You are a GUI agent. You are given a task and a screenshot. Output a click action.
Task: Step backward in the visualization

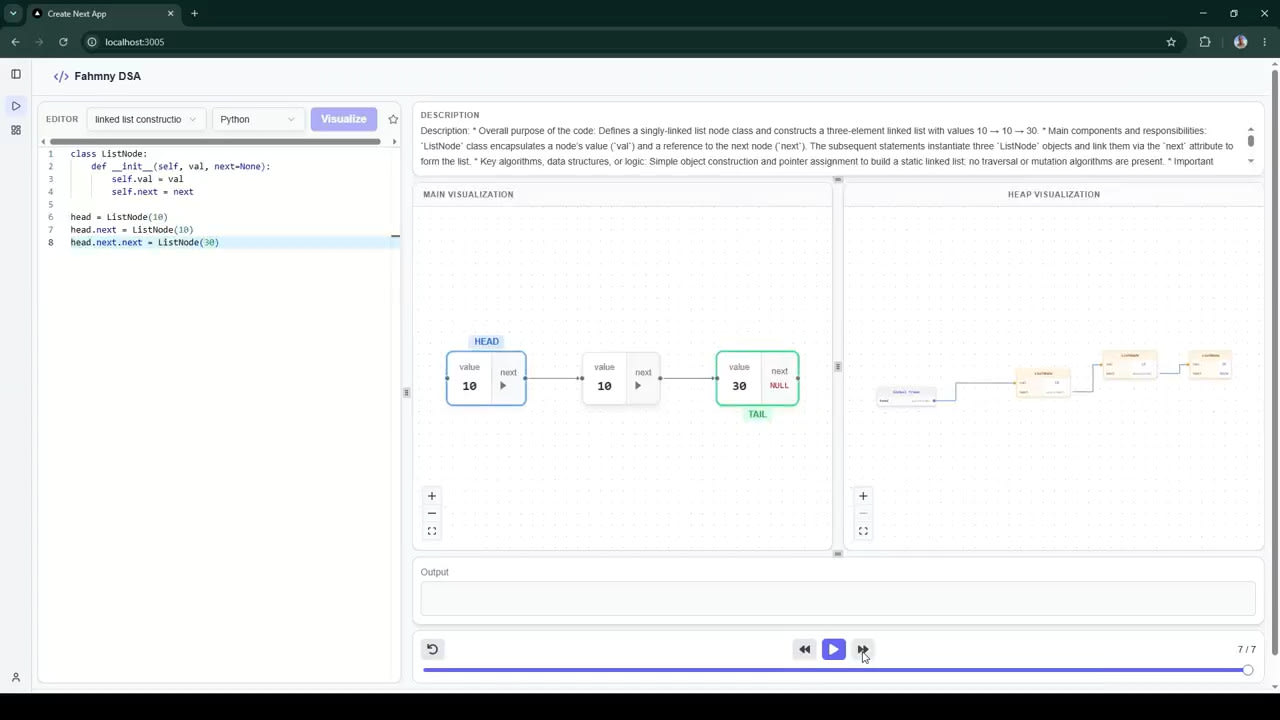804,650
